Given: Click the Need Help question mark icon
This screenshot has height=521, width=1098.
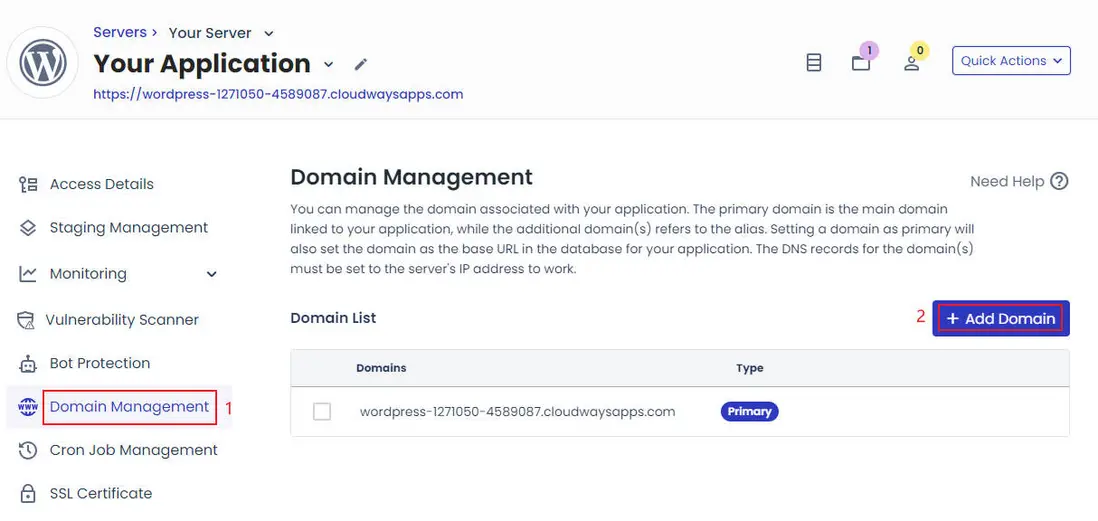Looking at the screenshot, I should click(x=1059, y=181).
